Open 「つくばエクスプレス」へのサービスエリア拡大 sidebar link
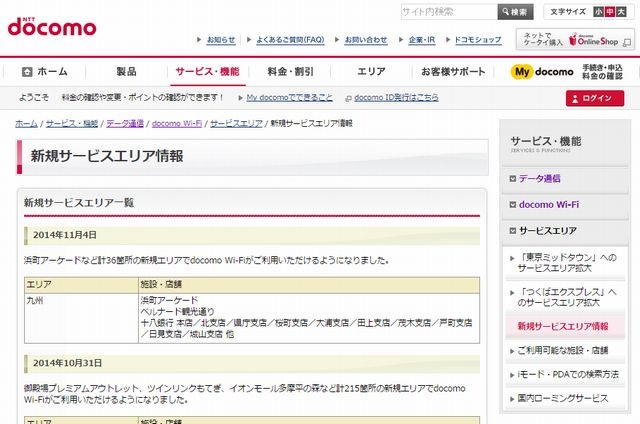This screenshot has height=424, width=640. point(567,297)
